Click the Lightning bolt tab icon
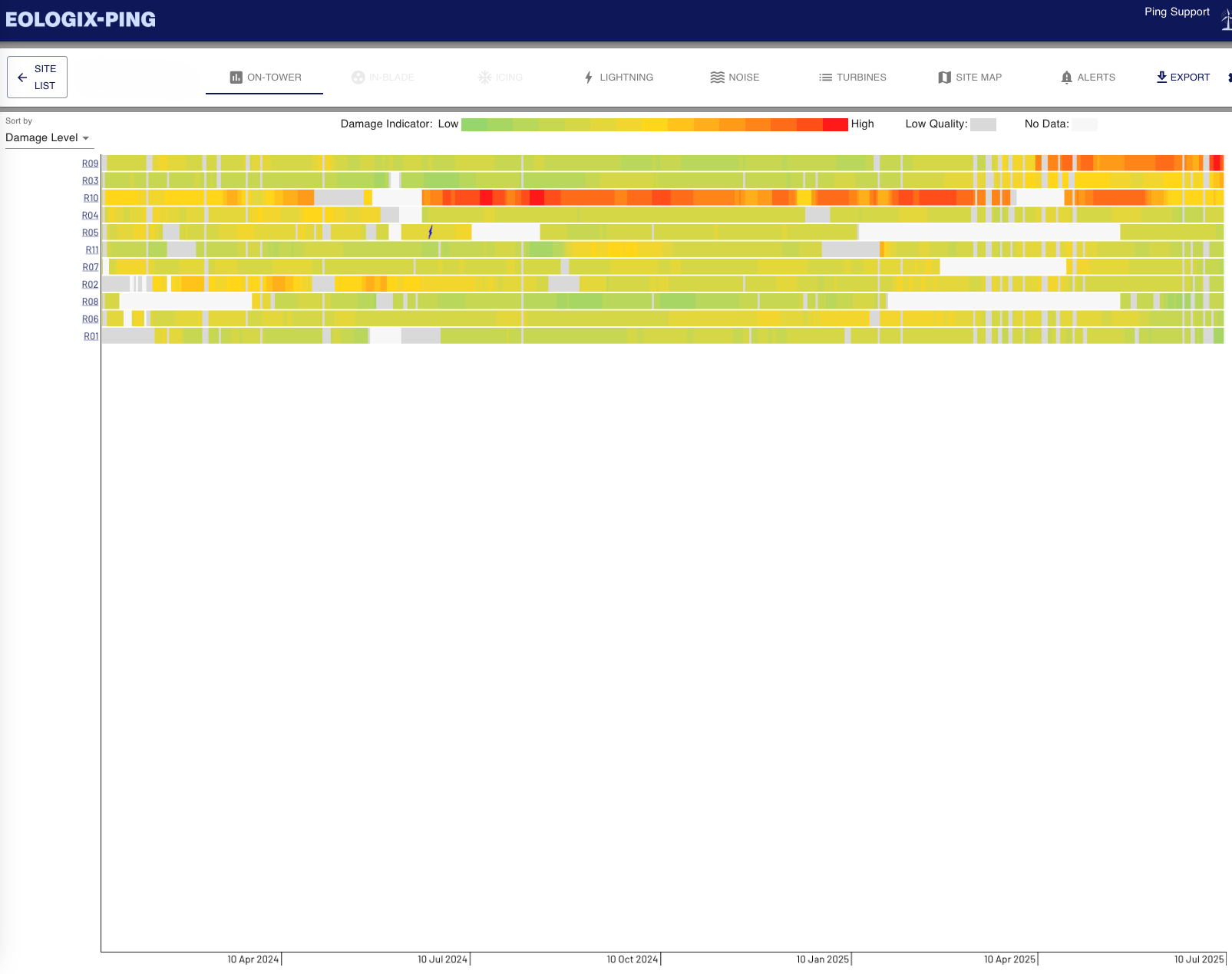The width and height of the screenshot is (1232, 974). tap(589, 78)
